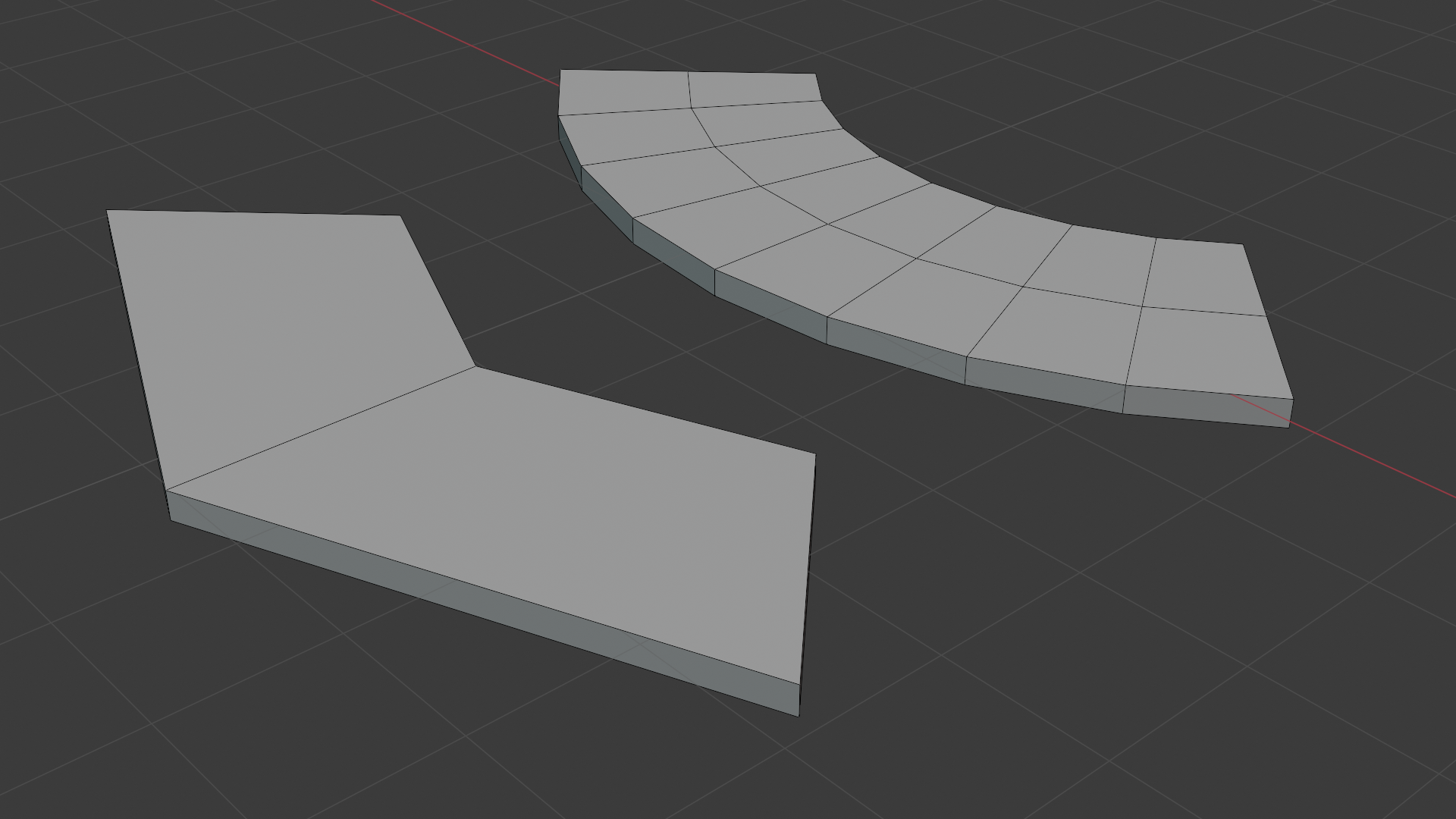Select the outer top face at the curved mesh's far end

point(623,92)
